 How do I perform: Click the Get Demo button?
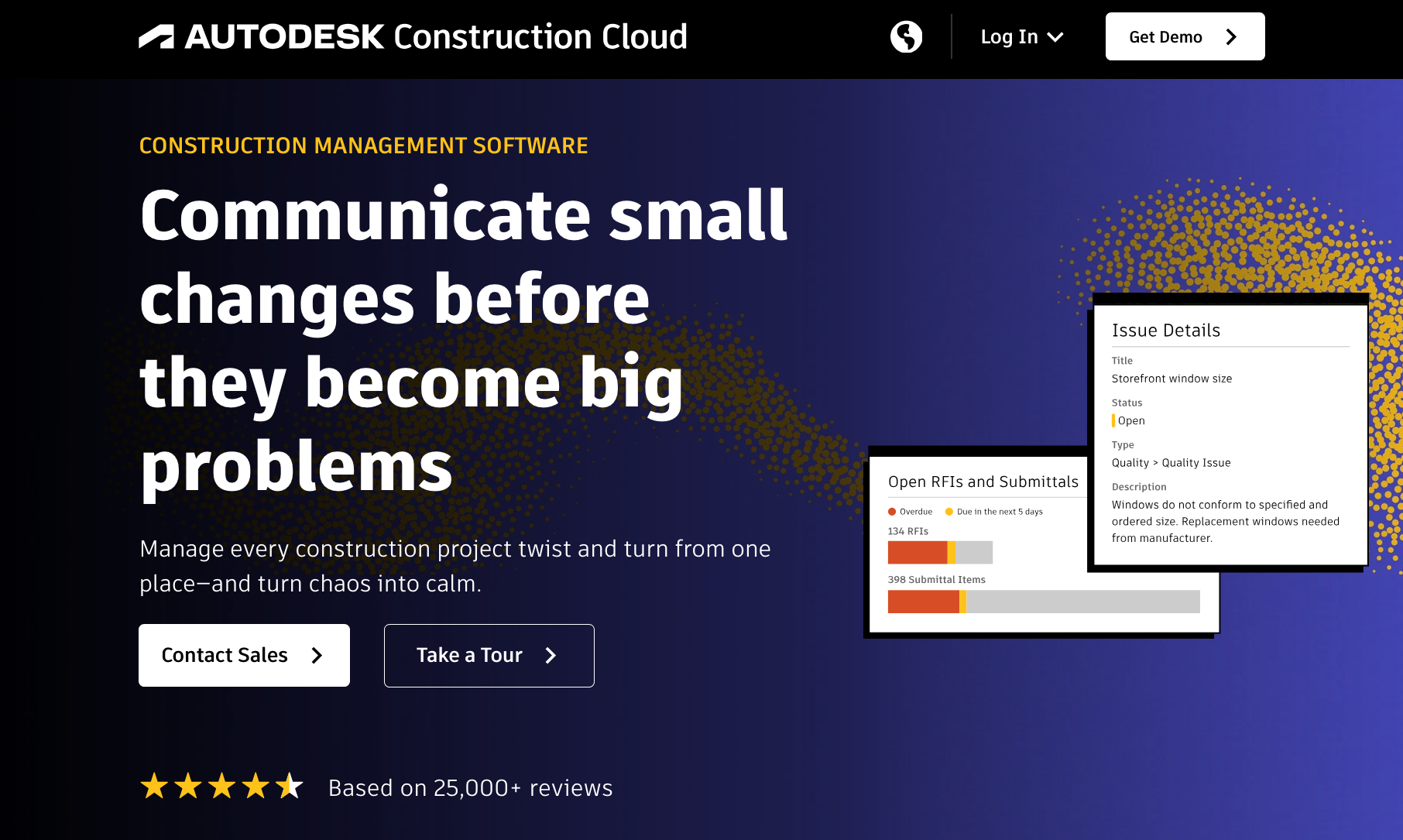1185,36
